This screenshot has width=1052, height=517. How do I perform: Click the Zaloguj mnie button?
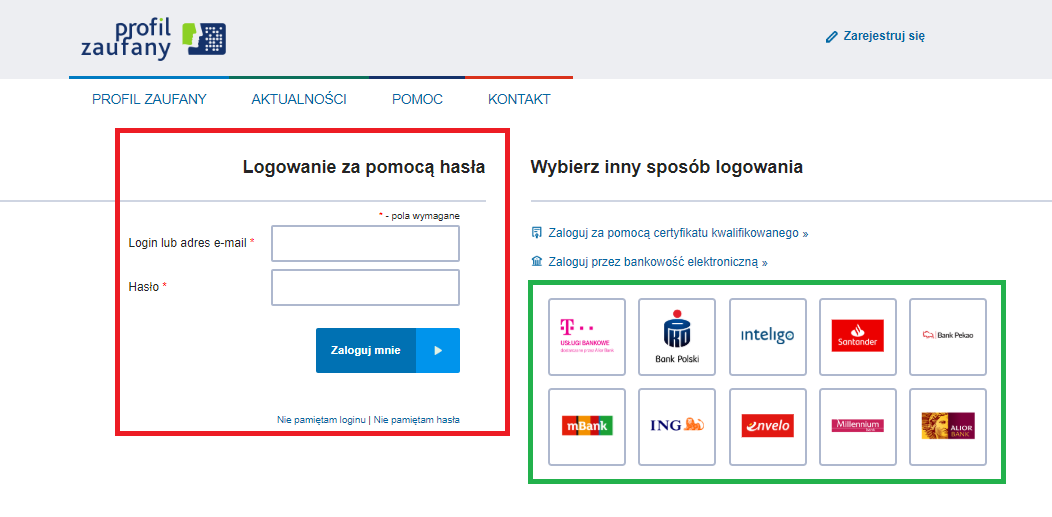tap(388, 350)
